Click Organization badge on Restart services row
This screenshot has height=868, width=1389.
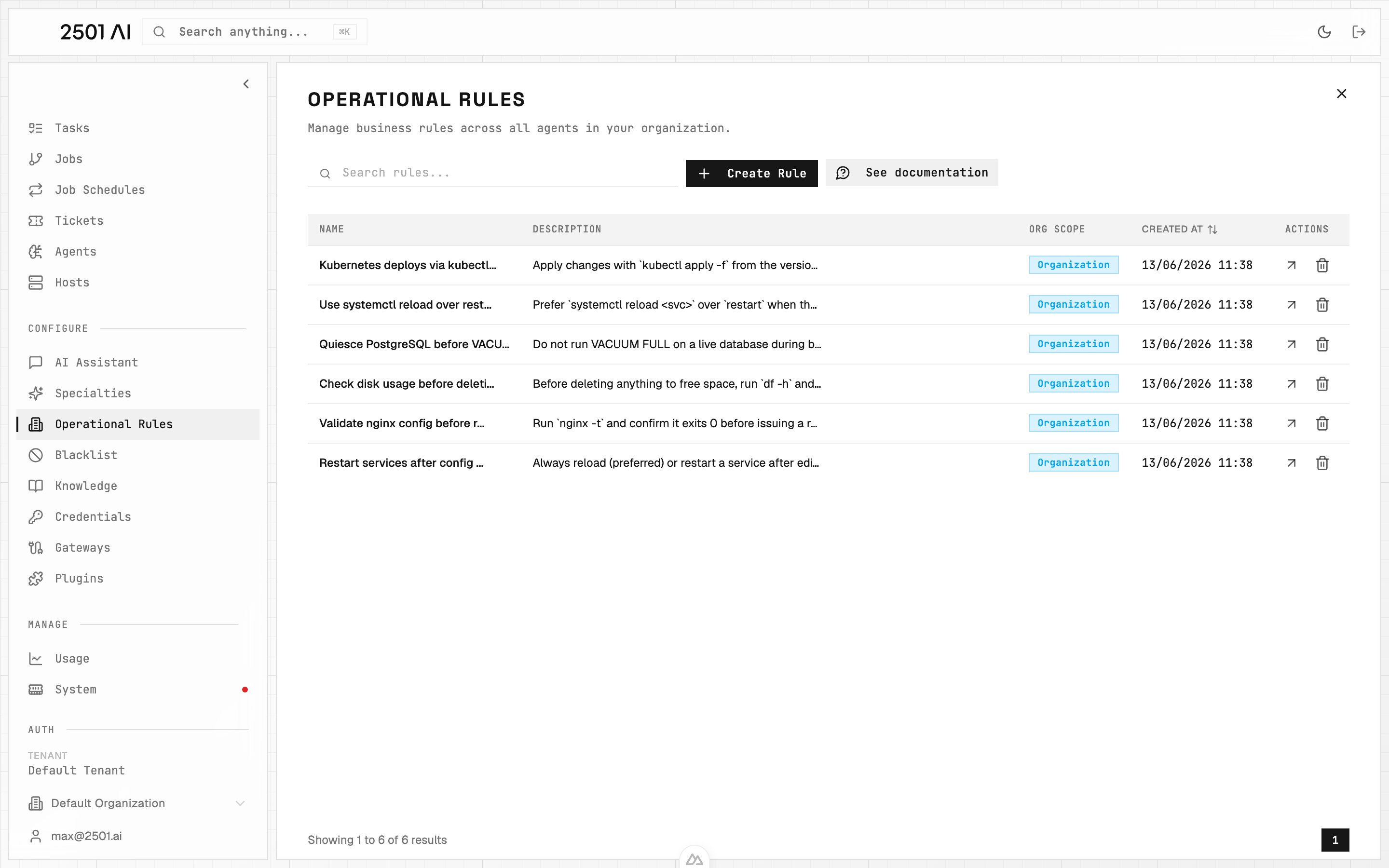(x=1073, y=463)
